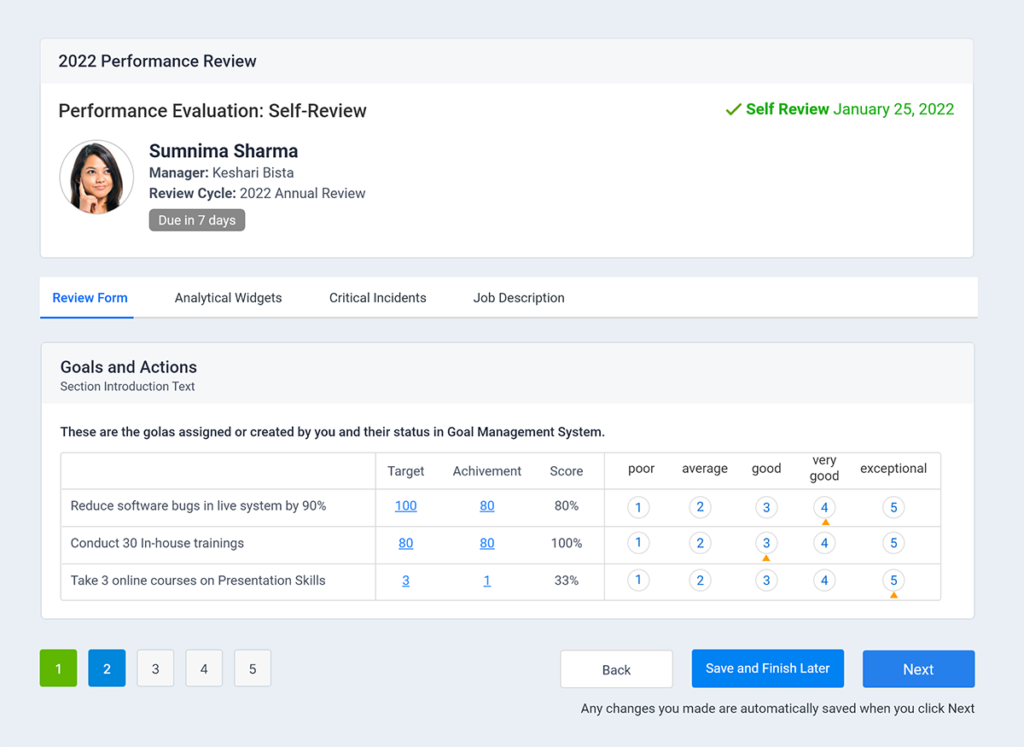Pick rating 2 for the software bugs goal
The width and height of the screenshot is (1024, 747).
[x=702, y=507]
